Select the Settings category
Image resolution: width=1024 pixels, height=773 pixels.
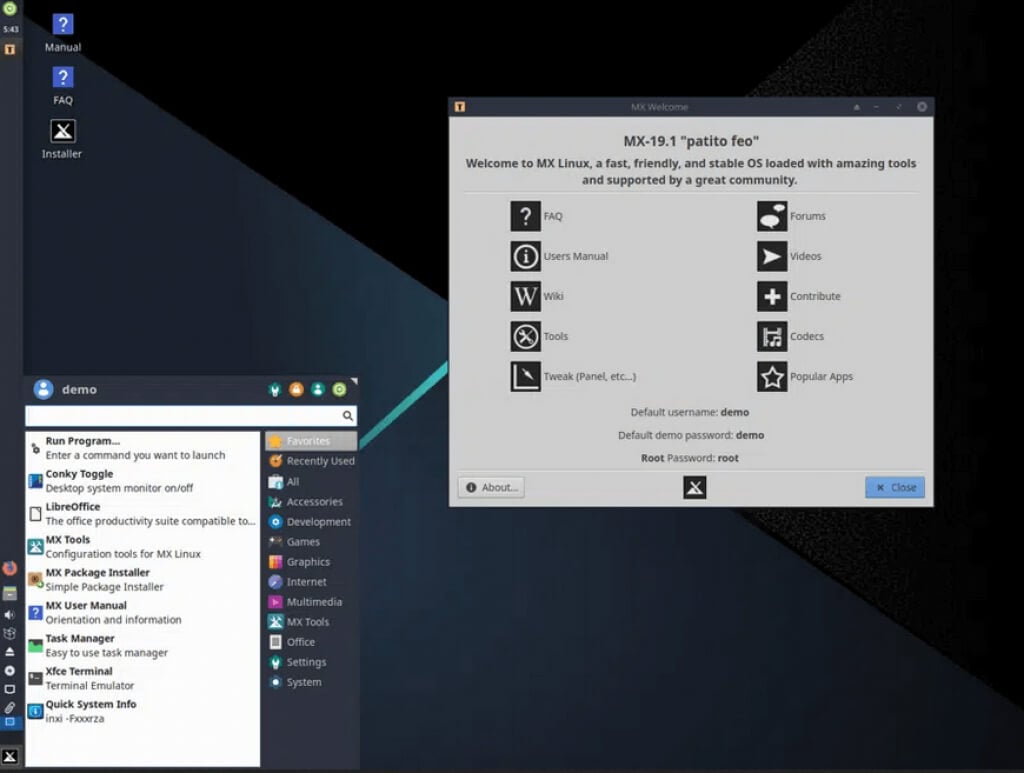311,662
